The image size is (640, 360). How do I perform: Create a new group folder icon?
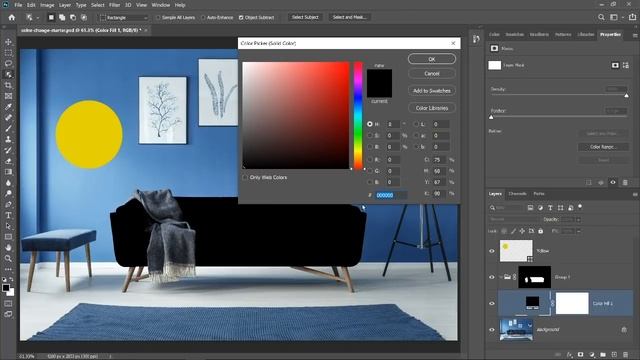(x=603, y=355)
